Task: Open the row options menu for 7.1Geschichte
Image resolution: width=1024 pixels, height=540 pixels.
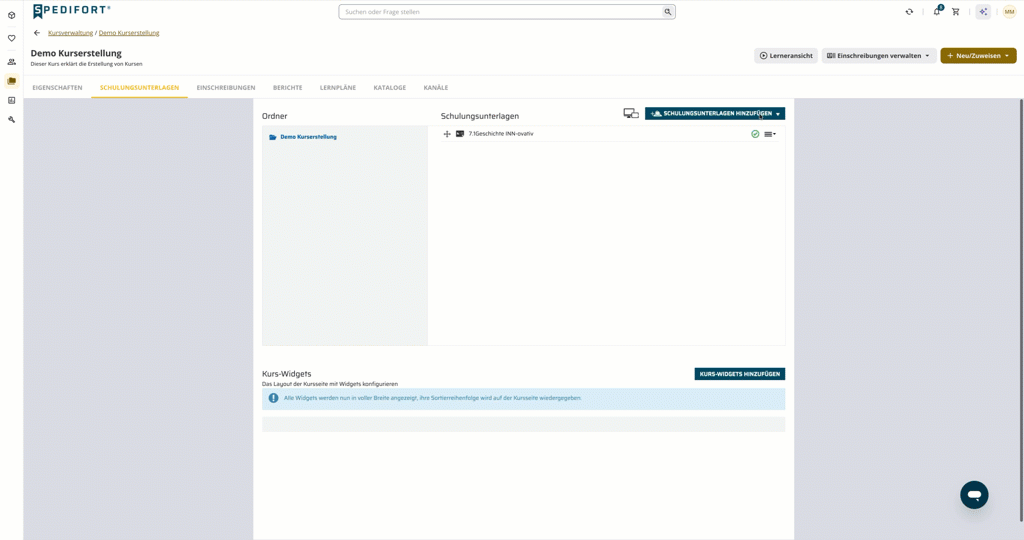Action: point(770,134)
